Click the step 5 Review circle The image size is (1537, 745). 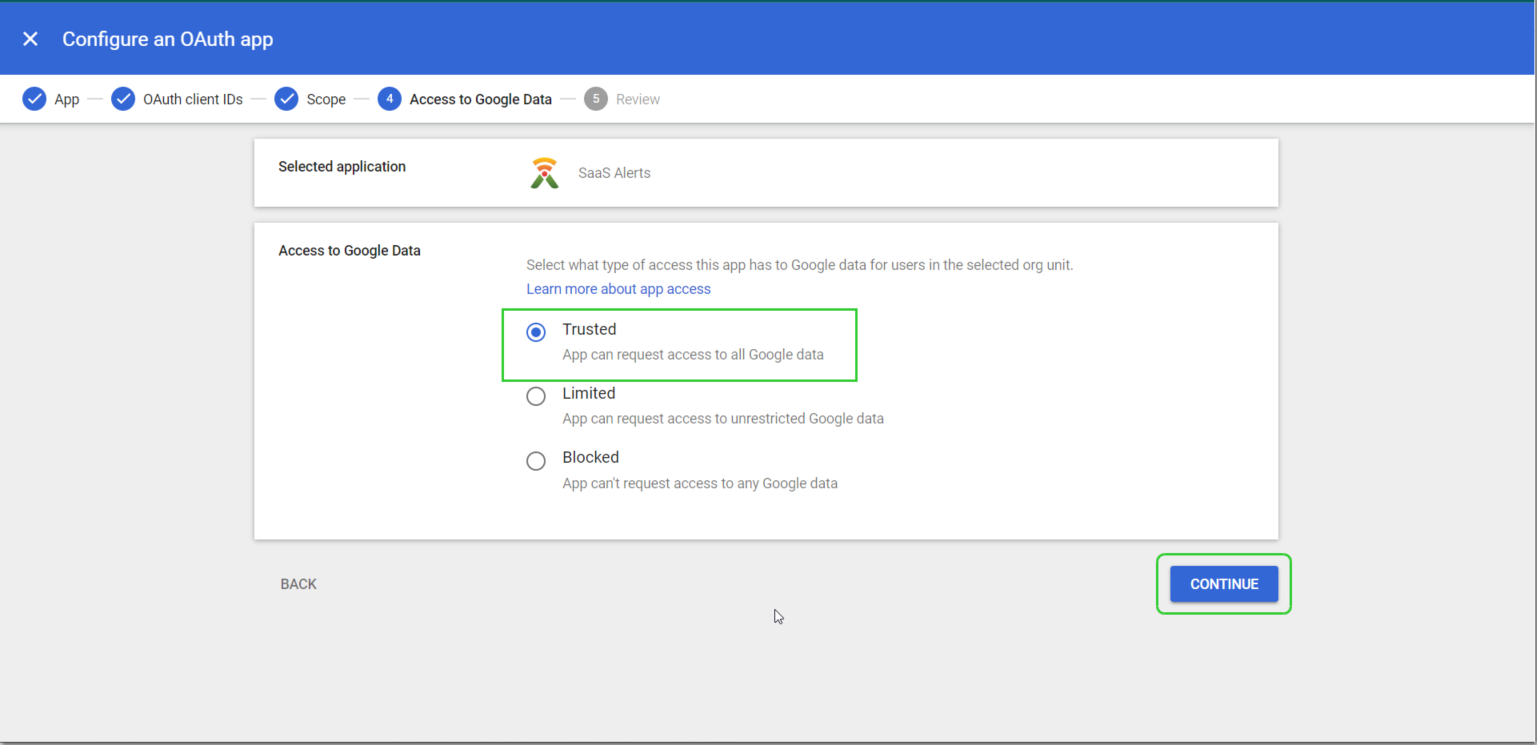click(x=596, y=99)
